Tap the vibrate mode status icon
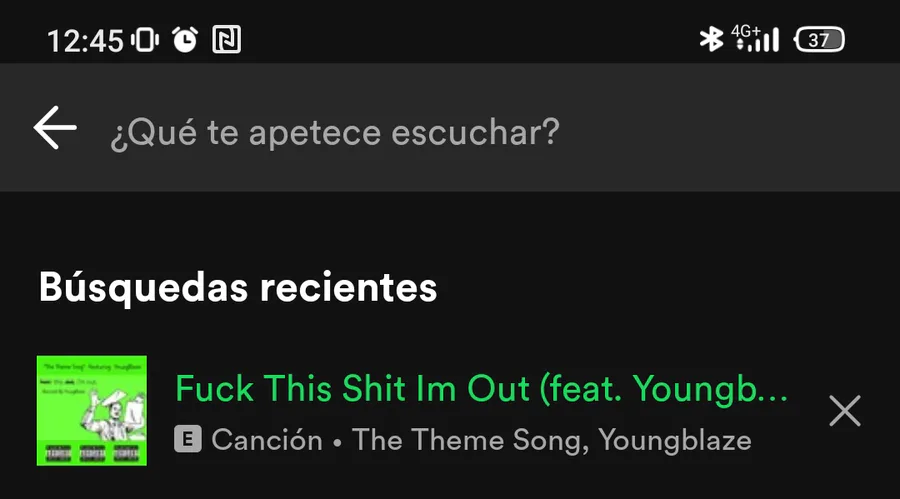This screenshot has width=900, height=499. tap(145, 40)
